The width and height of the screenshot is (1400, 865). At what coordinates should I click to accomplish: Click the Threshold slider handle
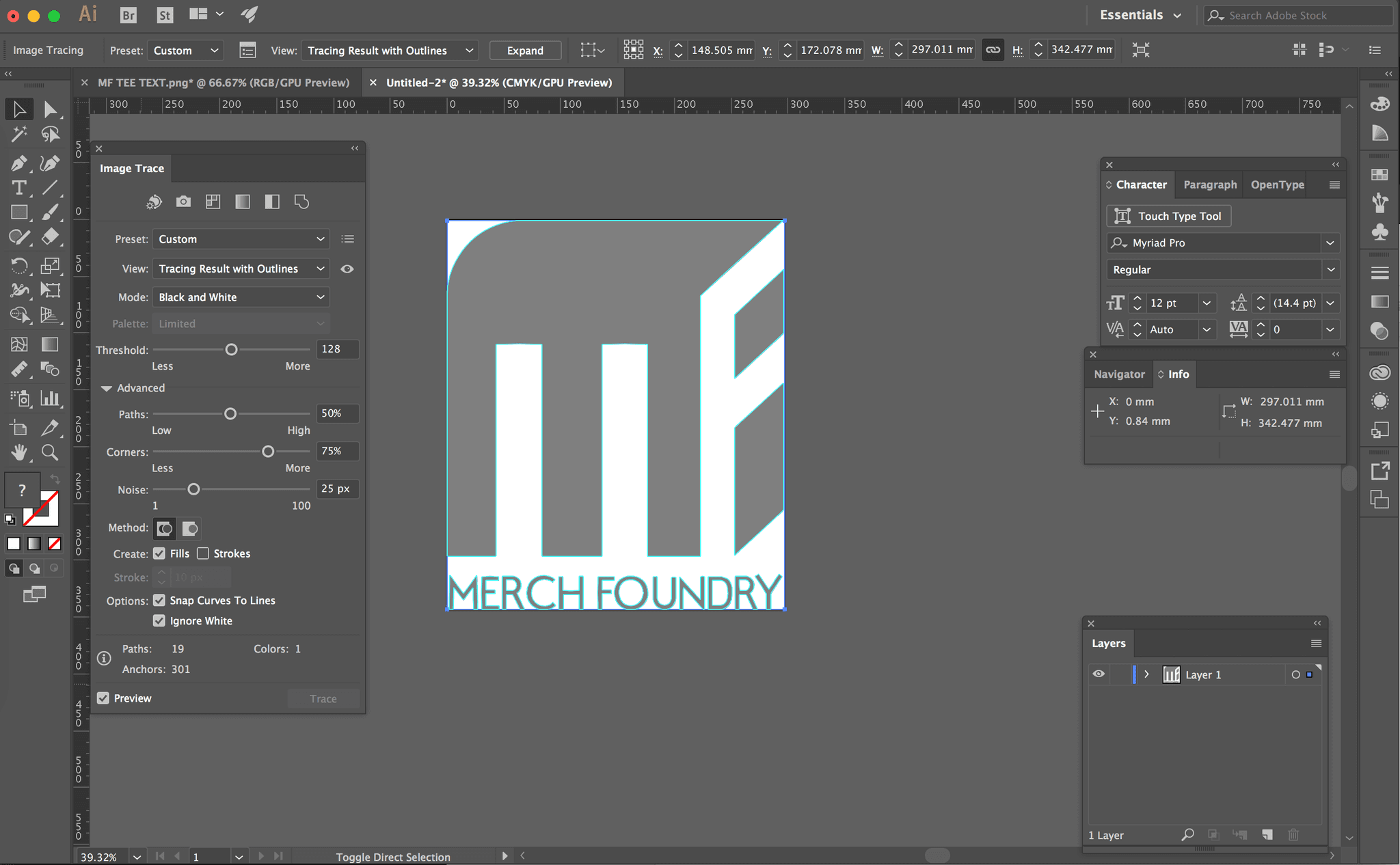(231, 350)
